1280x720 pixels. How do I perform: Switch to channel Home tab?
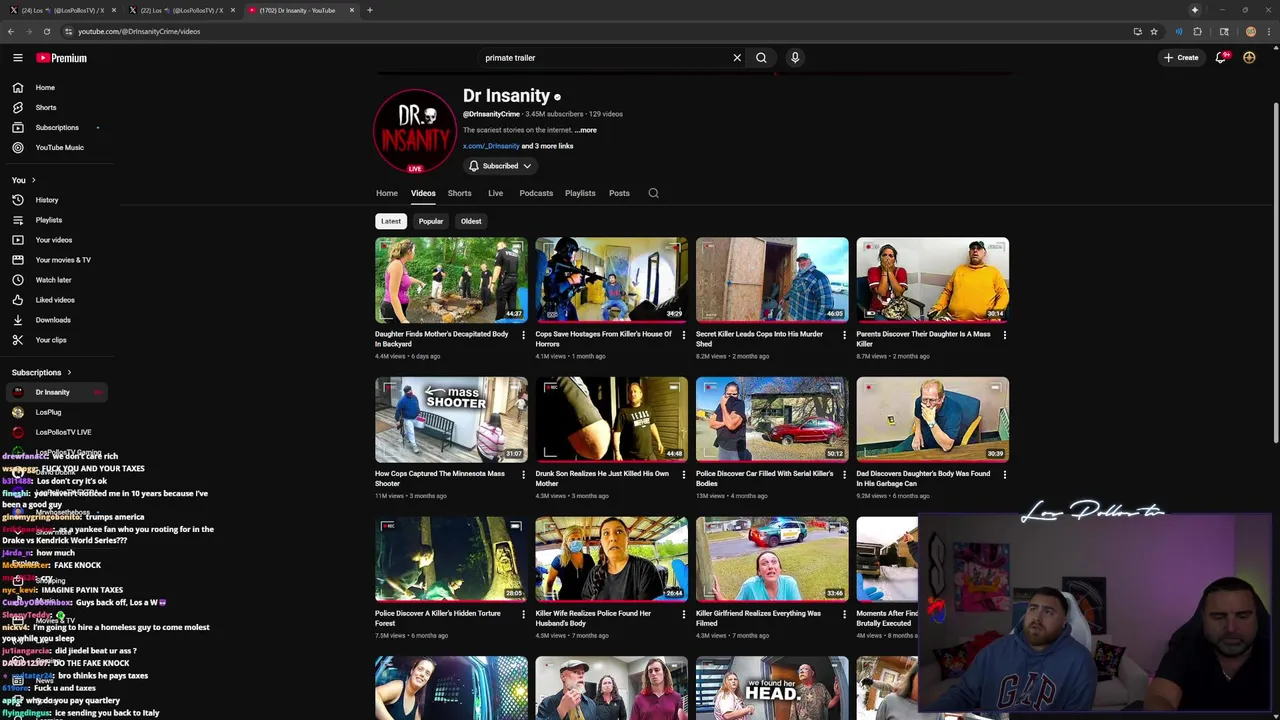tap(387, 193)
